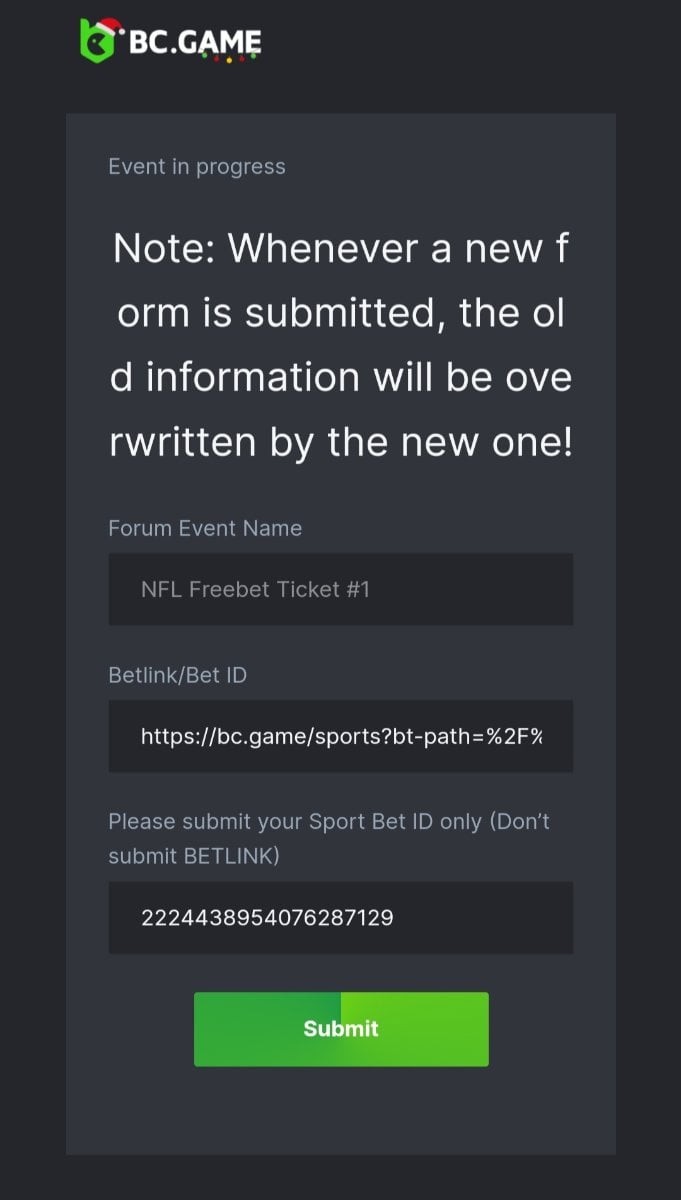Screen dimensions: 681x1200
Task: Click the "submit BETLINK)" label text
Action: coord(194,857)
